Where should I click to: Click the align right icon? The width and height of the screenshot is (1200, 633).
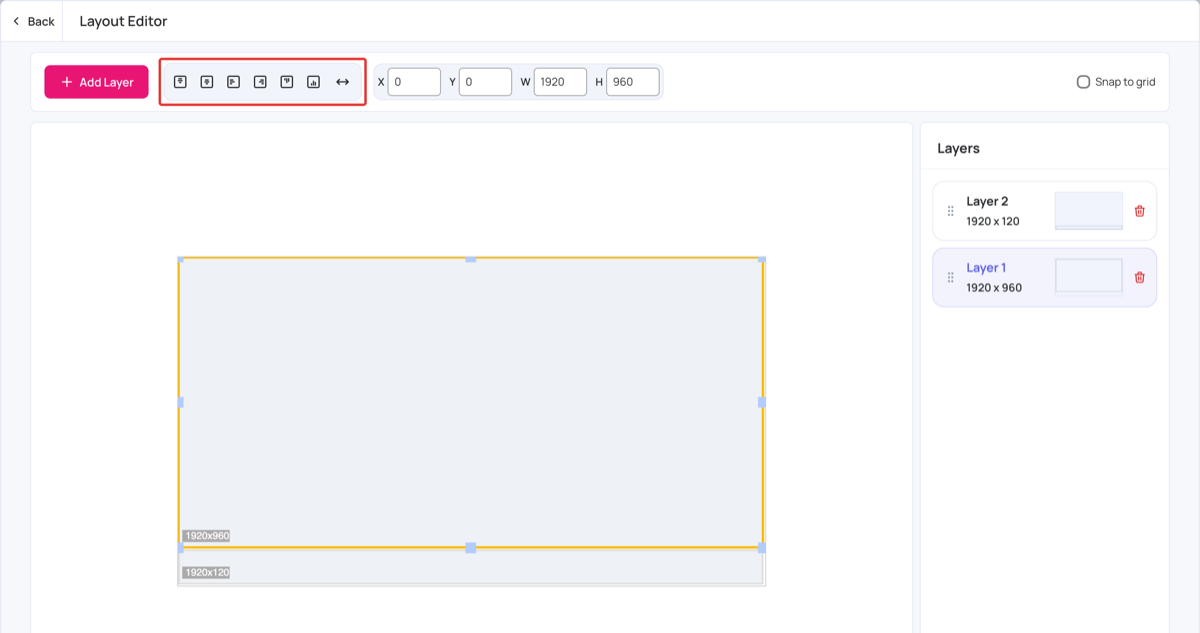(x=260, y=82)
